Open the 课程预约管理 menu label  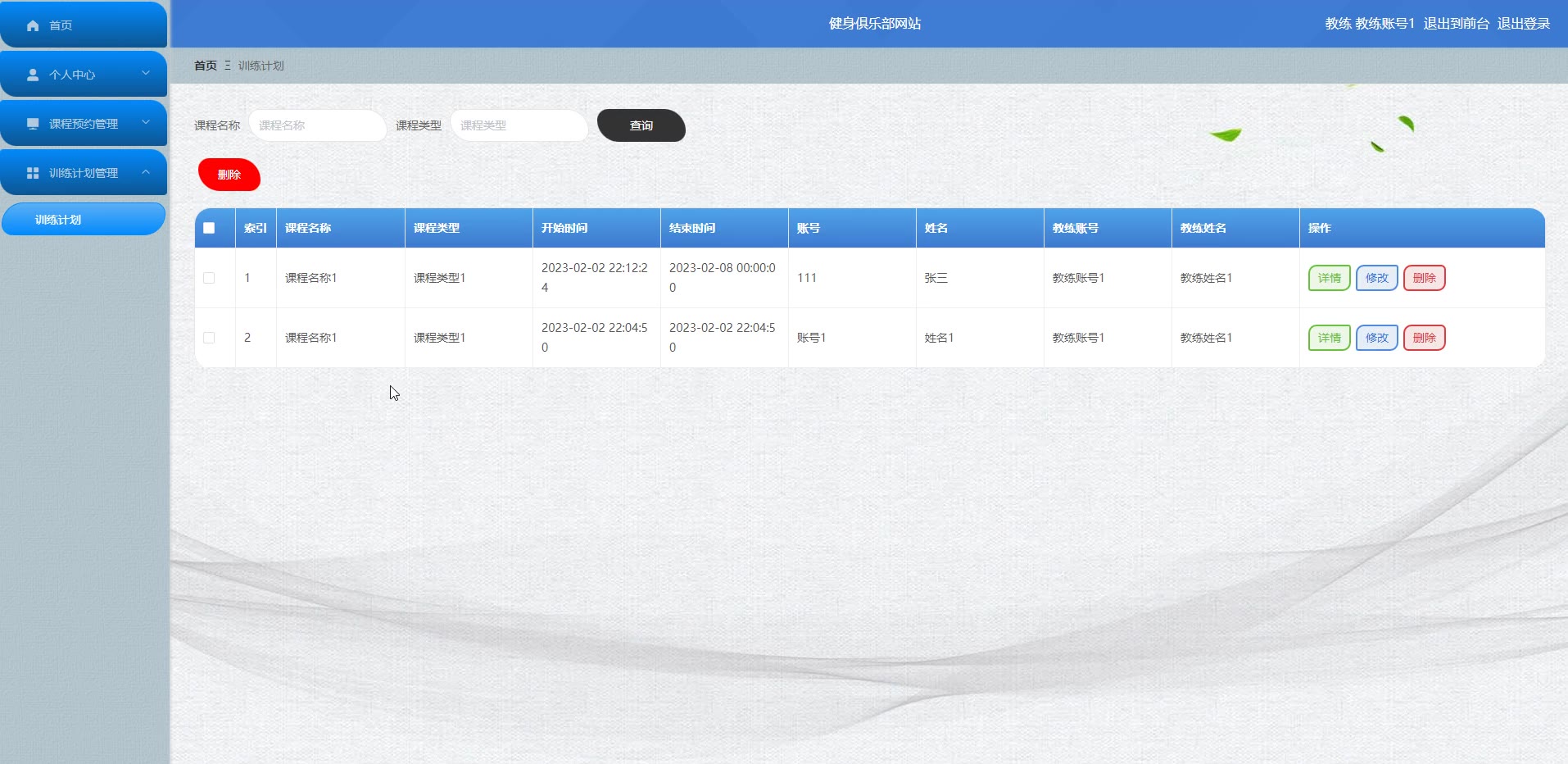(x=84, y=124)
